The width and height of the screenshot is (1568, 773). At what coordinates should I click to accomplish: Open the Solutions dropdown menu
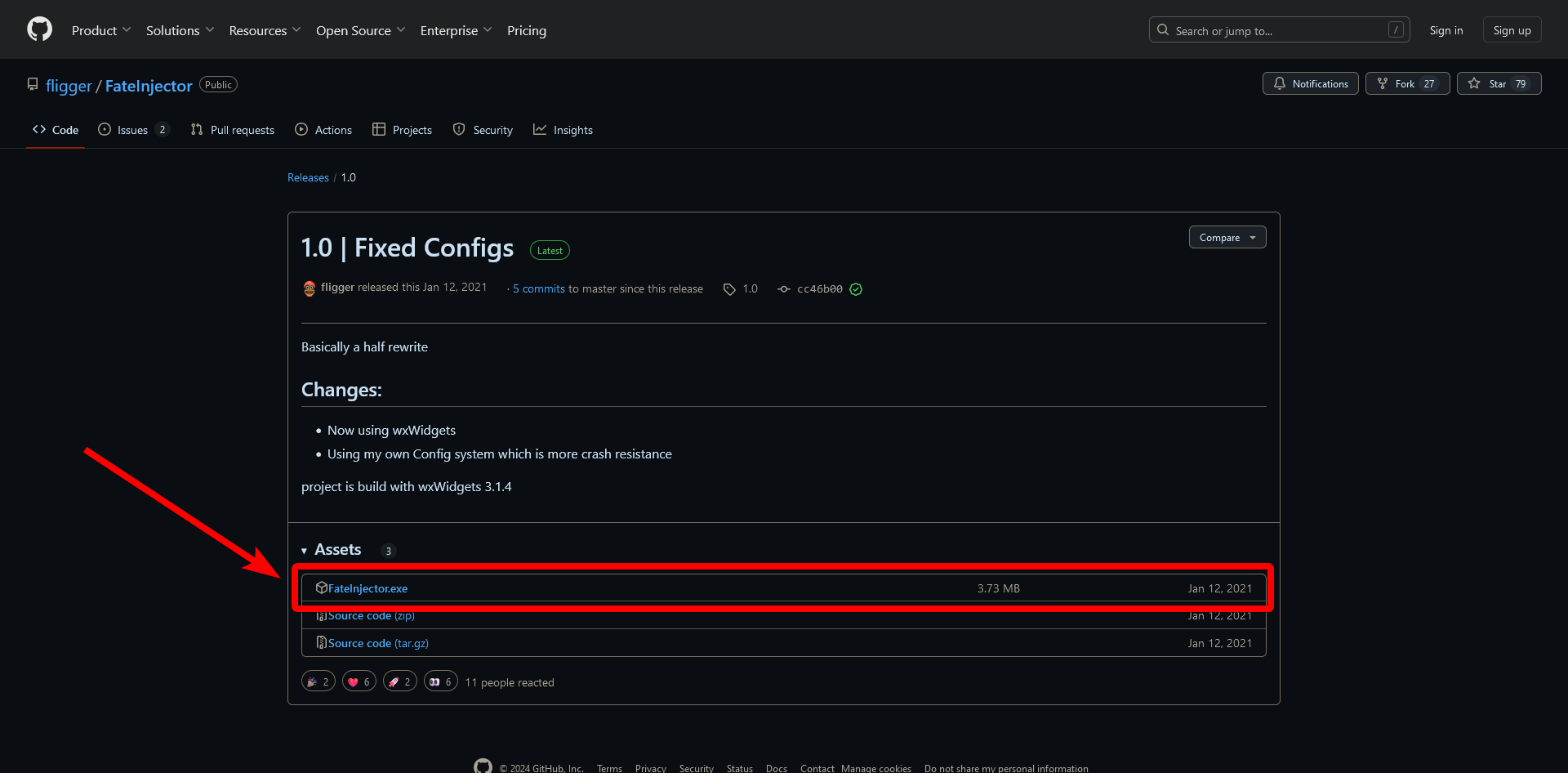point(180,30)
